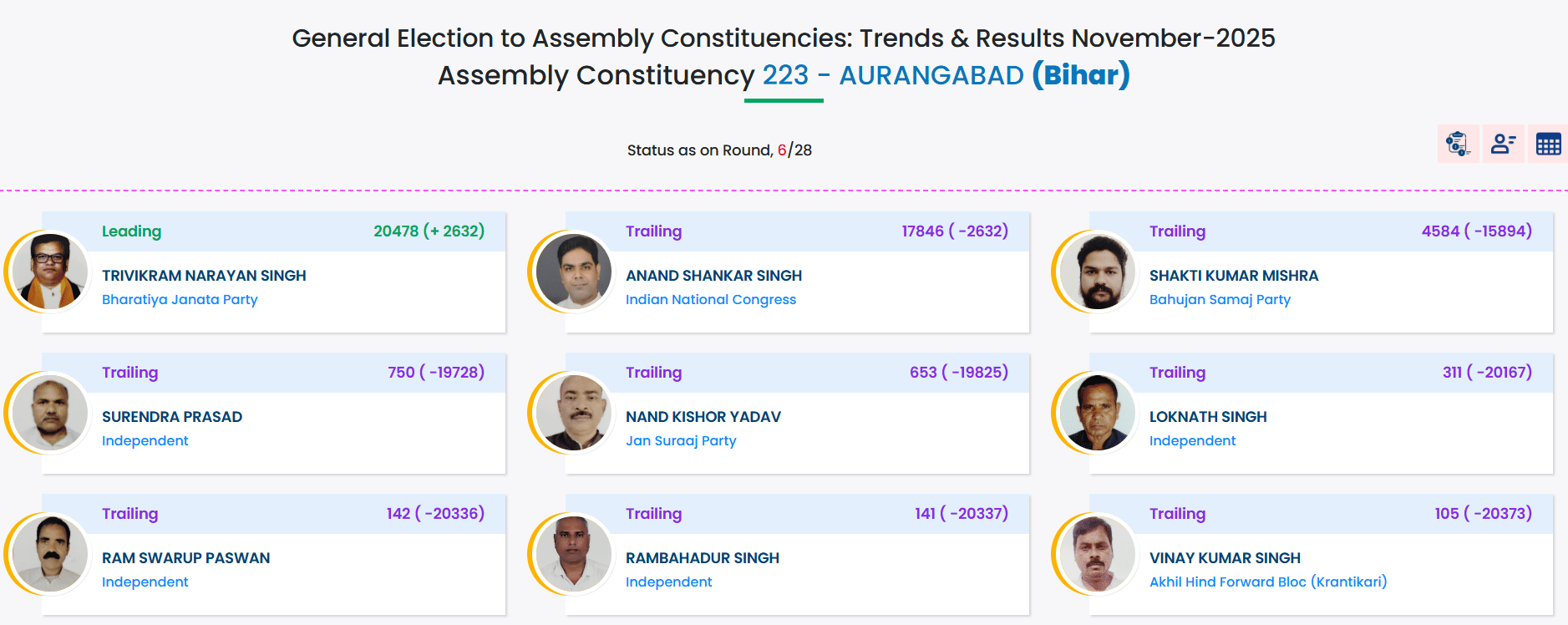Click Surendra Prasad's candidate photo
Screen dimensions: 1568x625
tap(50, 413)
